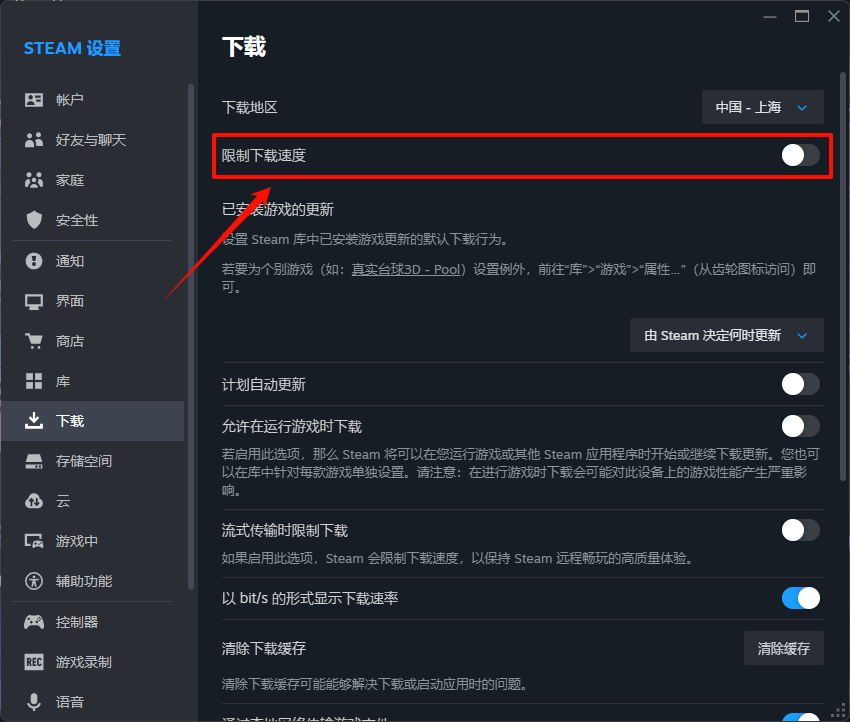Click the 商店 shopping cart icon
The image size is (850, 722).
[34, 341]
